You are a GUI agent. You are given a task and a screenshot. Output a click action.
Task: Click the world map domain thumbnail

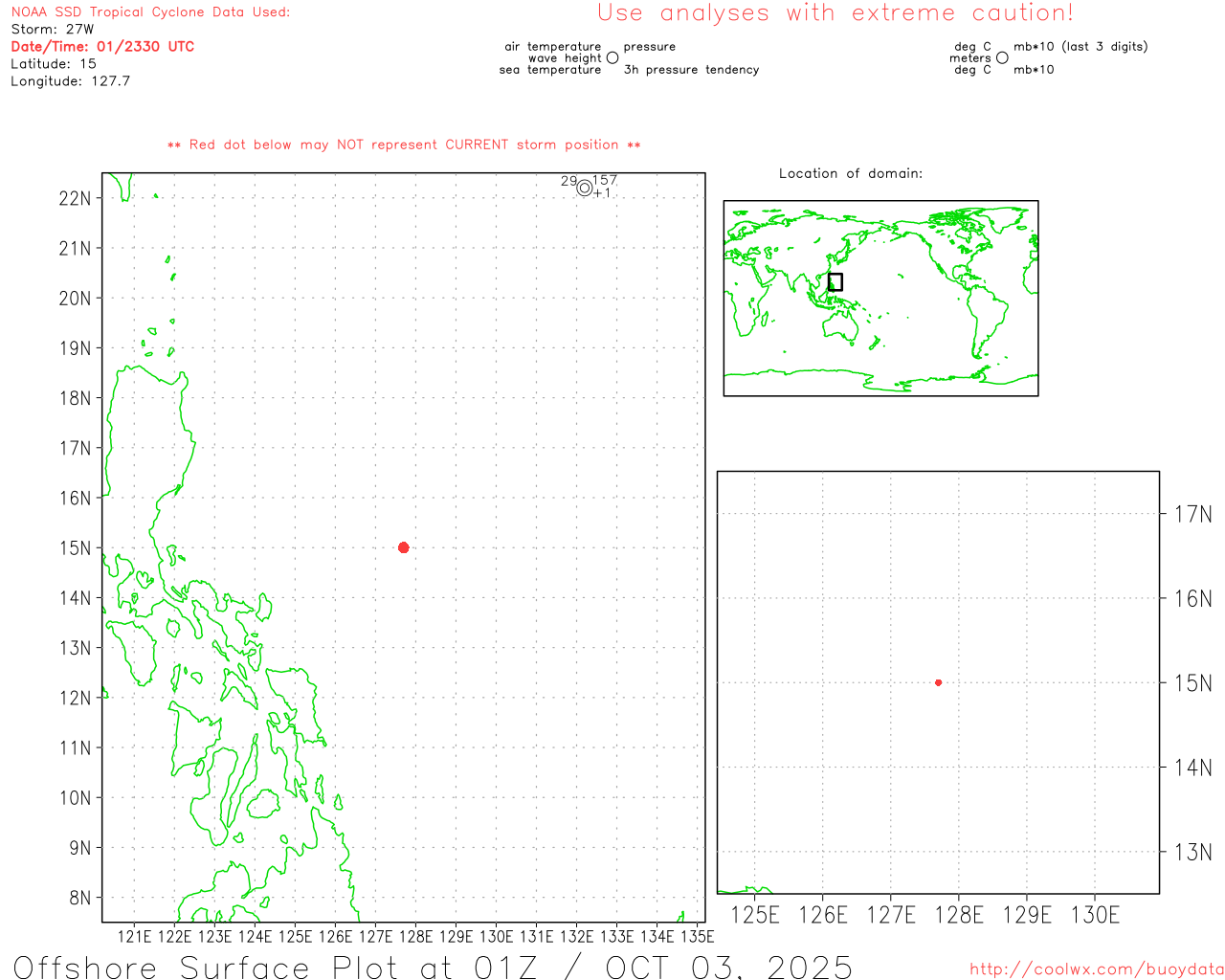(x=880, y=298)
